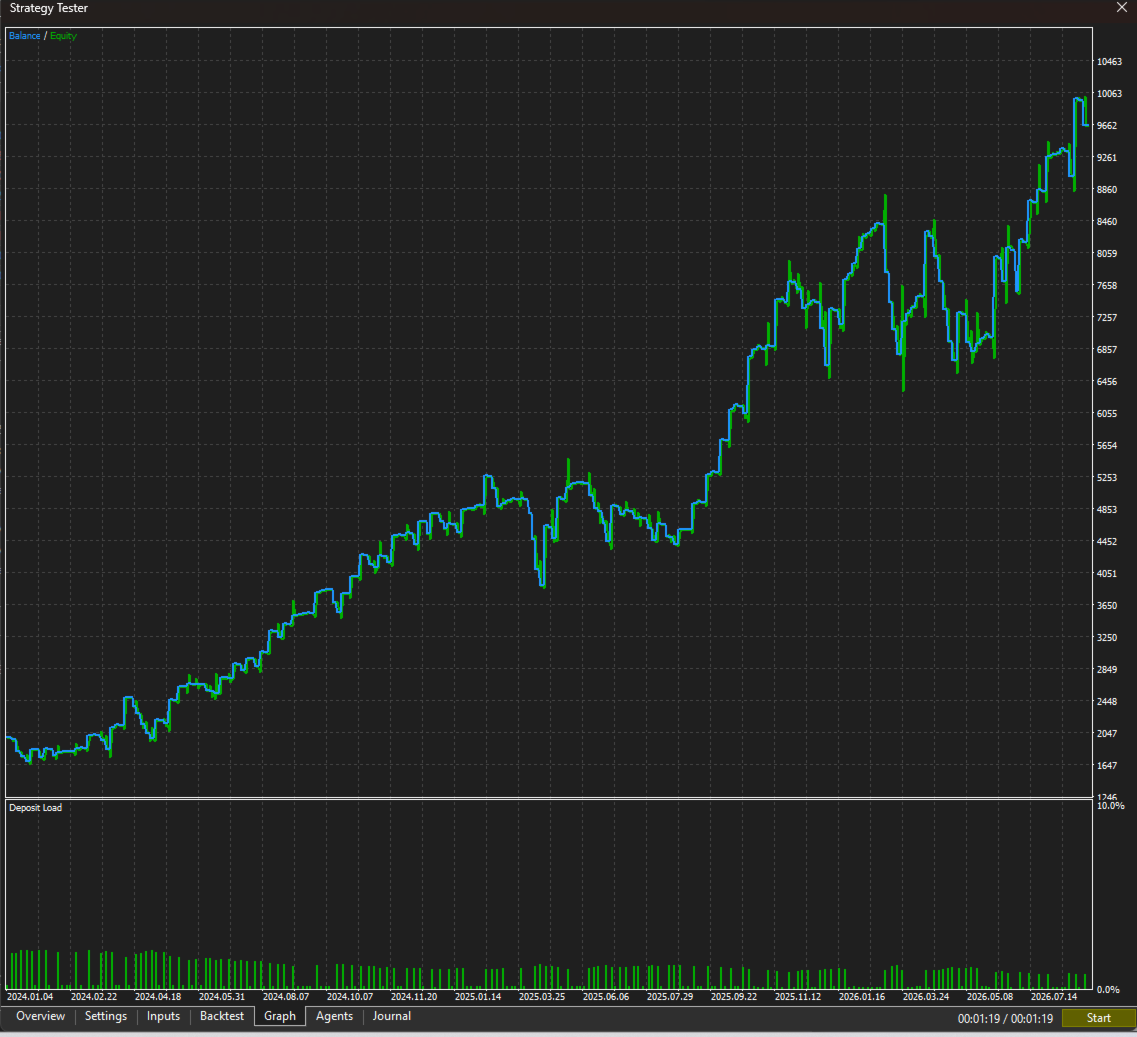Click the 10.0% deposit load scale label

point(1110,806)
